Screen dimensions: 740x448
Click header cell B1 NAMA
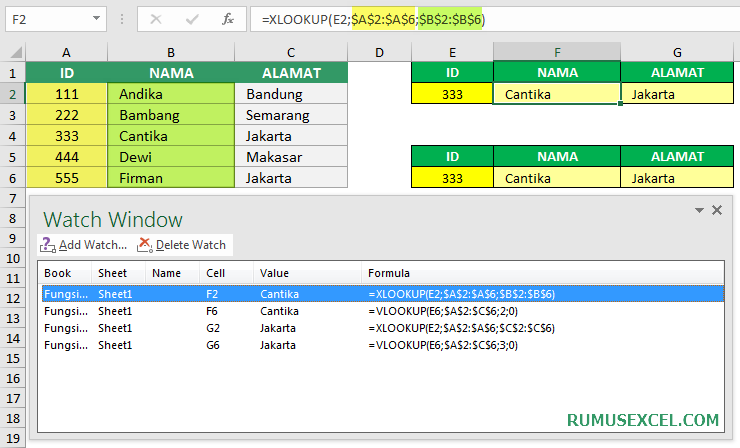171,73
